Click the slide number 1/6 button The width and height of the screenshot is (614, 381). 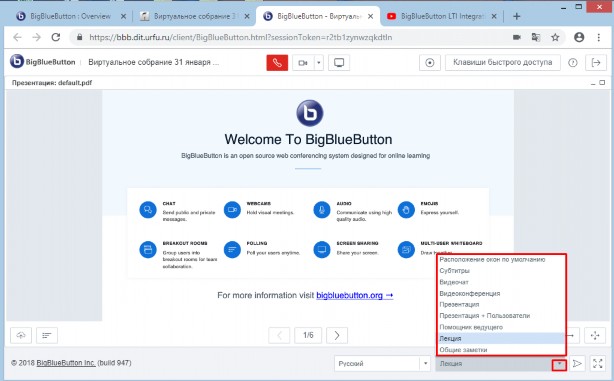pyautogui.click(x=308, y=335)
